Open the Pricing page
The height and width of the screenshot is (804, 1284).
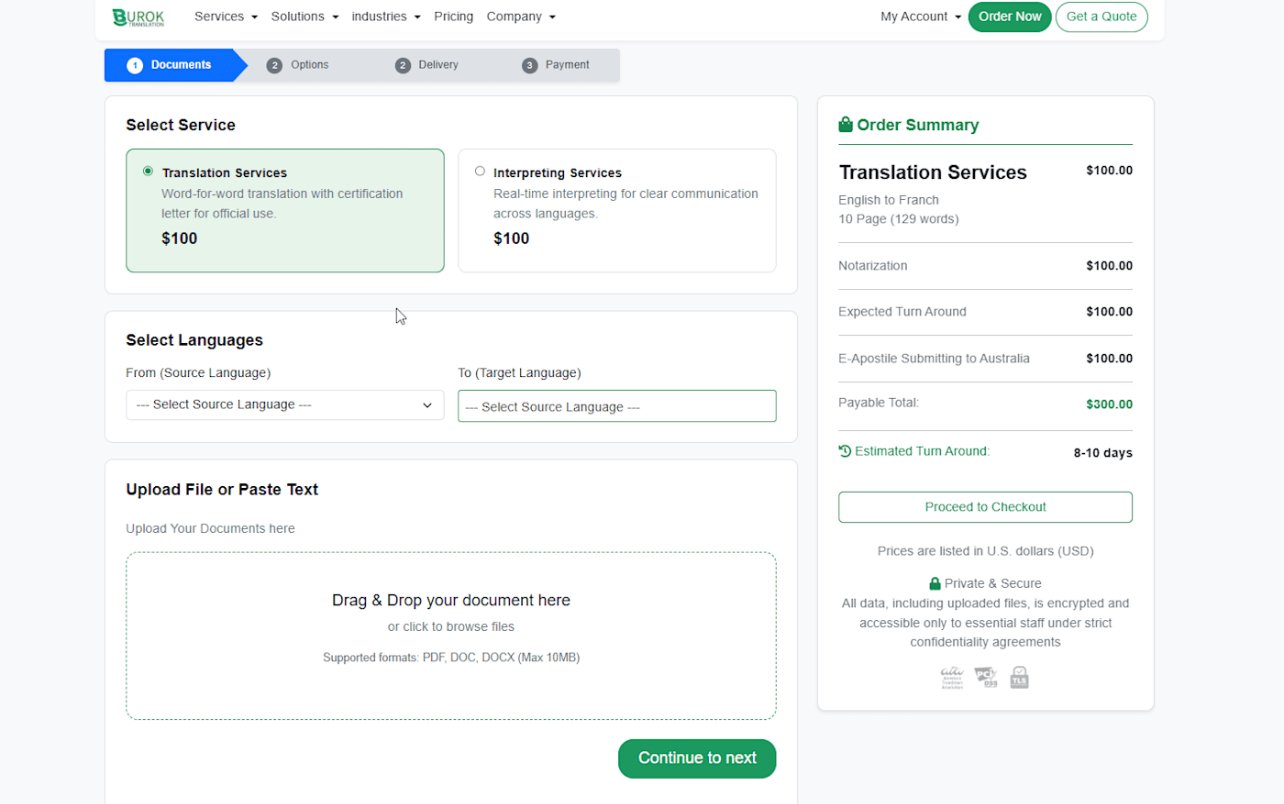pyautogui.click(x=453, y=17)
